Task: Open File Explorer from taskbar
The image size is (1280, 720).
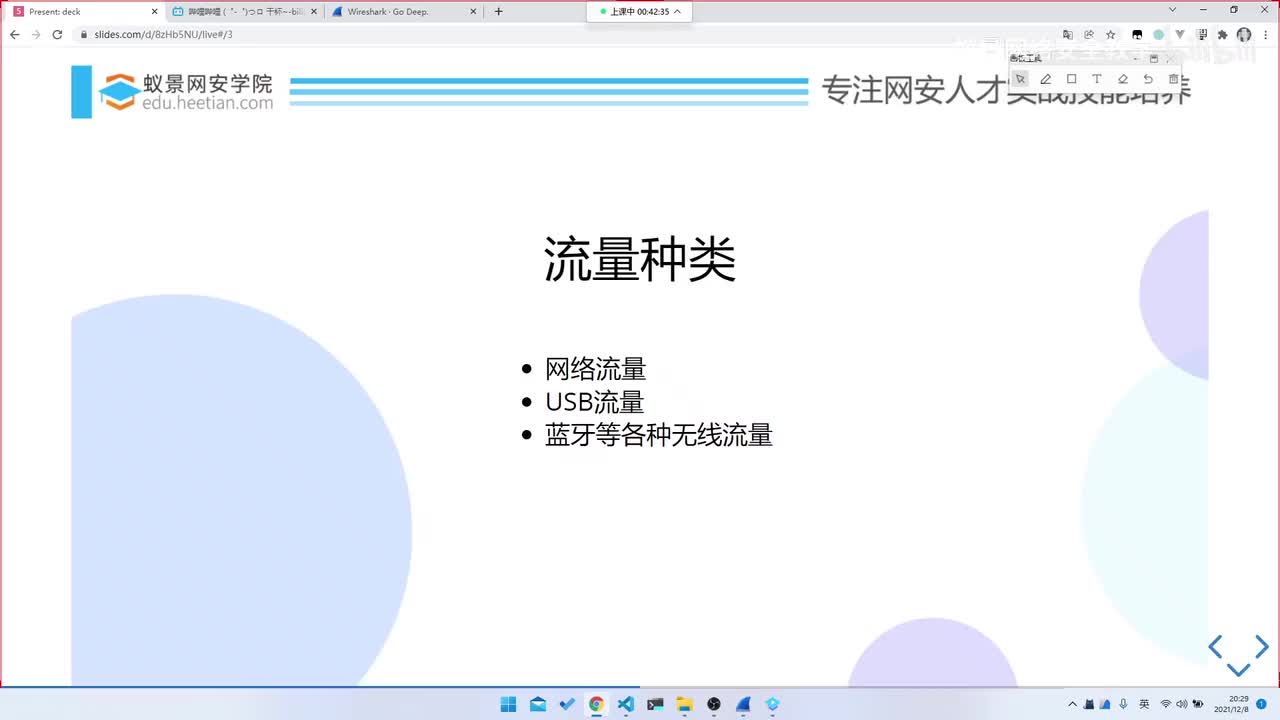Action: pyautogui.click(x=684, y=704)
